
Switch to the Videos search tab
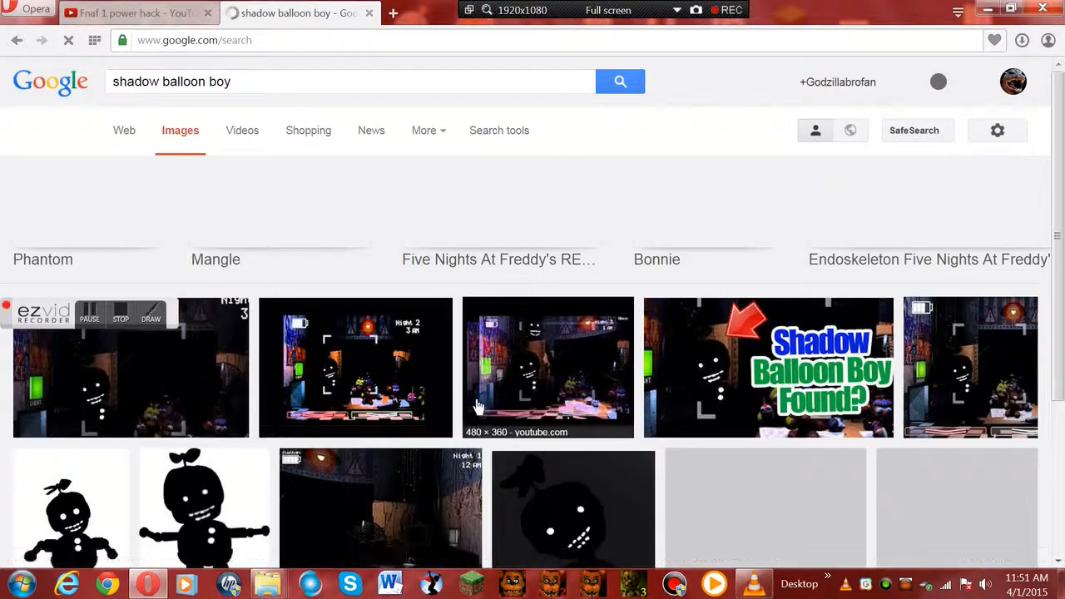pyautogui.click(x=242, y=131)
